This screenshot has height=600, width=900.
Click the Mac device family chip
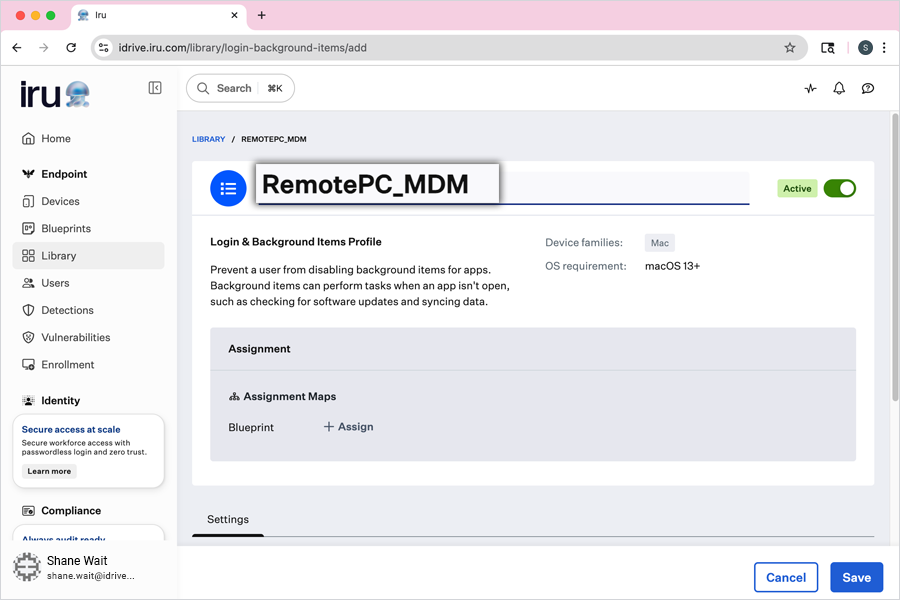point(659,242)
